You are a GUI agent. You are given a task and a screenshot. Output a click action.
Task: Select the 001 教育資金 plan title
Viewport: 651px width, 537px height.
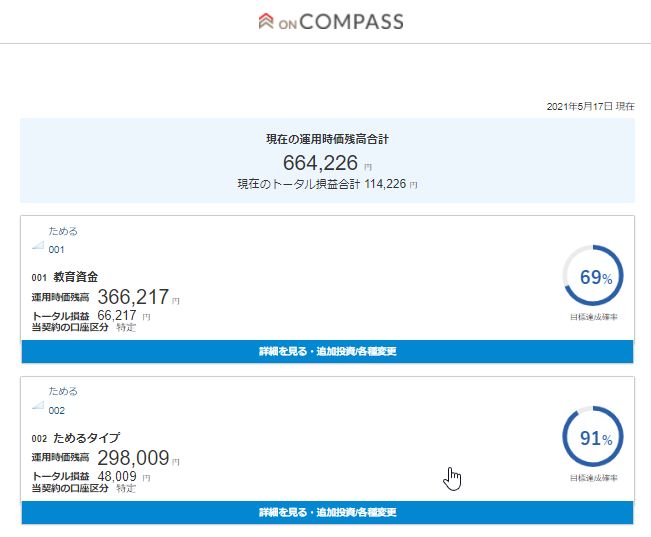coord(65,277)
